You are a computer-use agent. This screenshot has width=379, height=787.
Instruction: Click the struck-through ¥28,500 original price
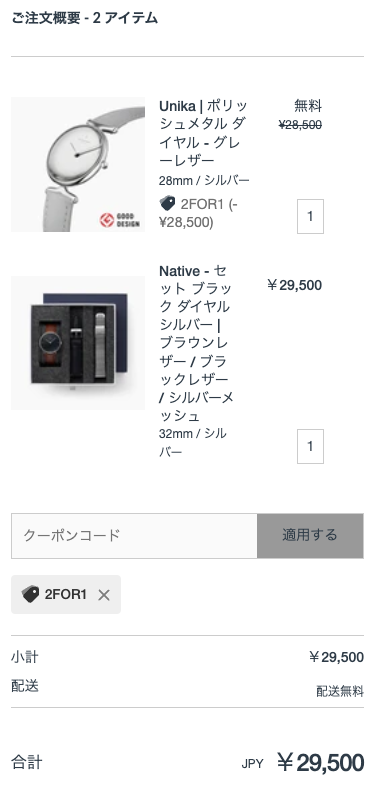(300, 125)
